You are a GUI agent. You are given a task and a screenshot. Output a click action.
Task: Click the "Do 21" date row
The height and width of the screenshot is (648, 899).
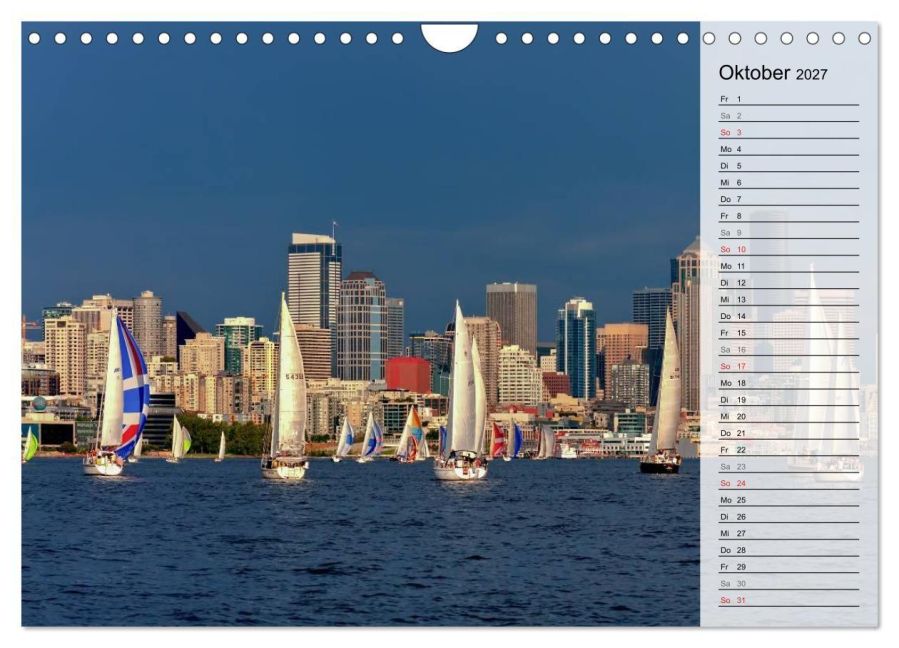(x=789, y=433)
